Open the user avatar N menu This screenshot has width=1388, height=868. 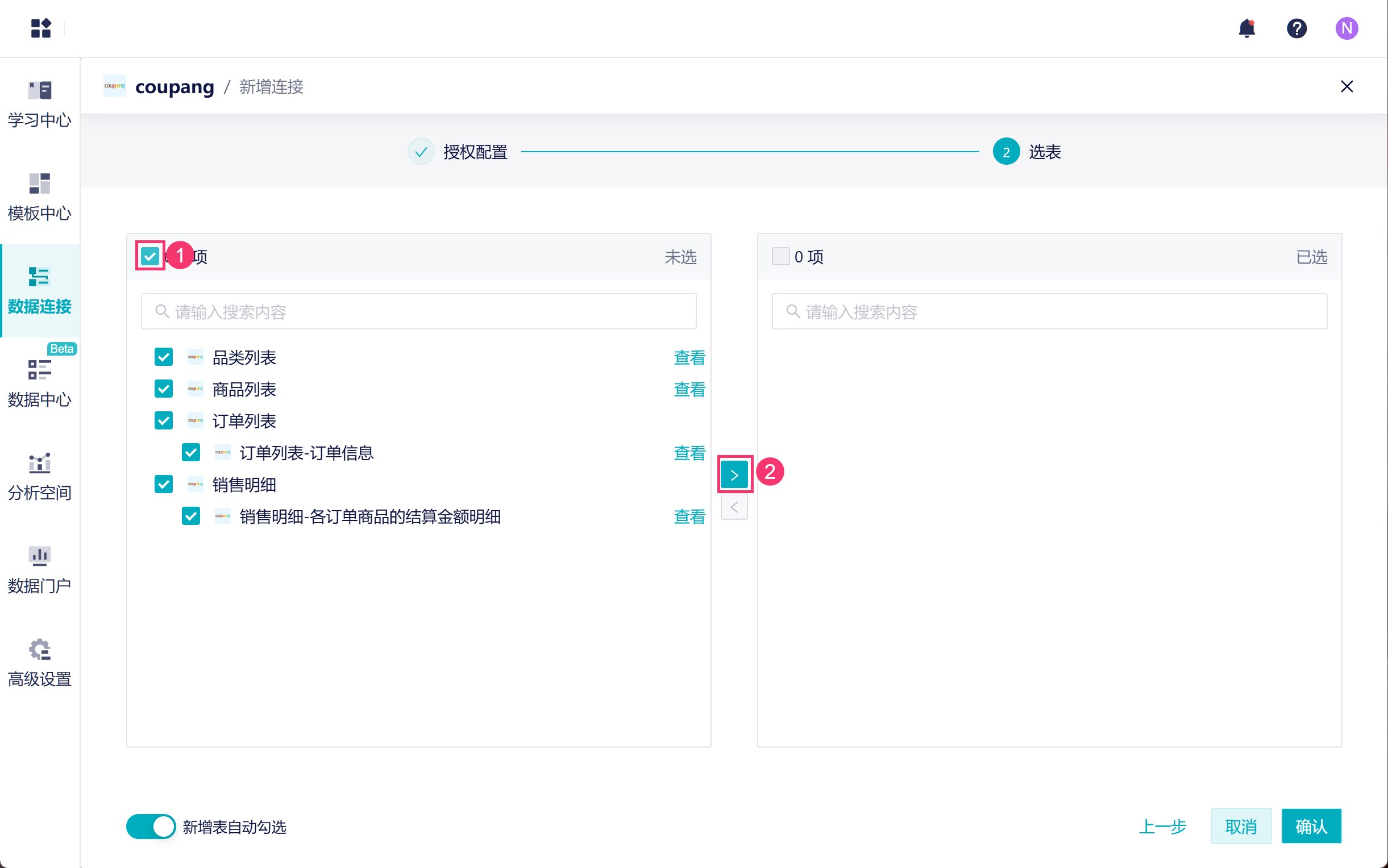pyautogui.click(x=1346, y=28)
